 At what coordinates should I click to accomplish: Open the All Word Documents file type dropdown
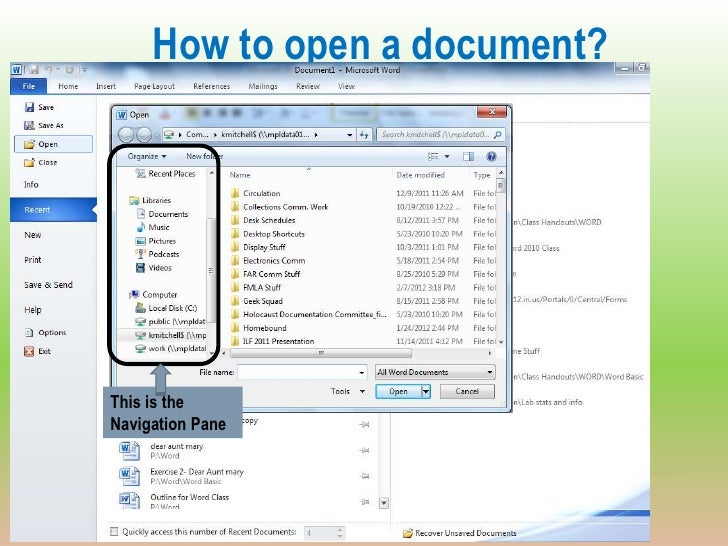[x=435, y=372]
